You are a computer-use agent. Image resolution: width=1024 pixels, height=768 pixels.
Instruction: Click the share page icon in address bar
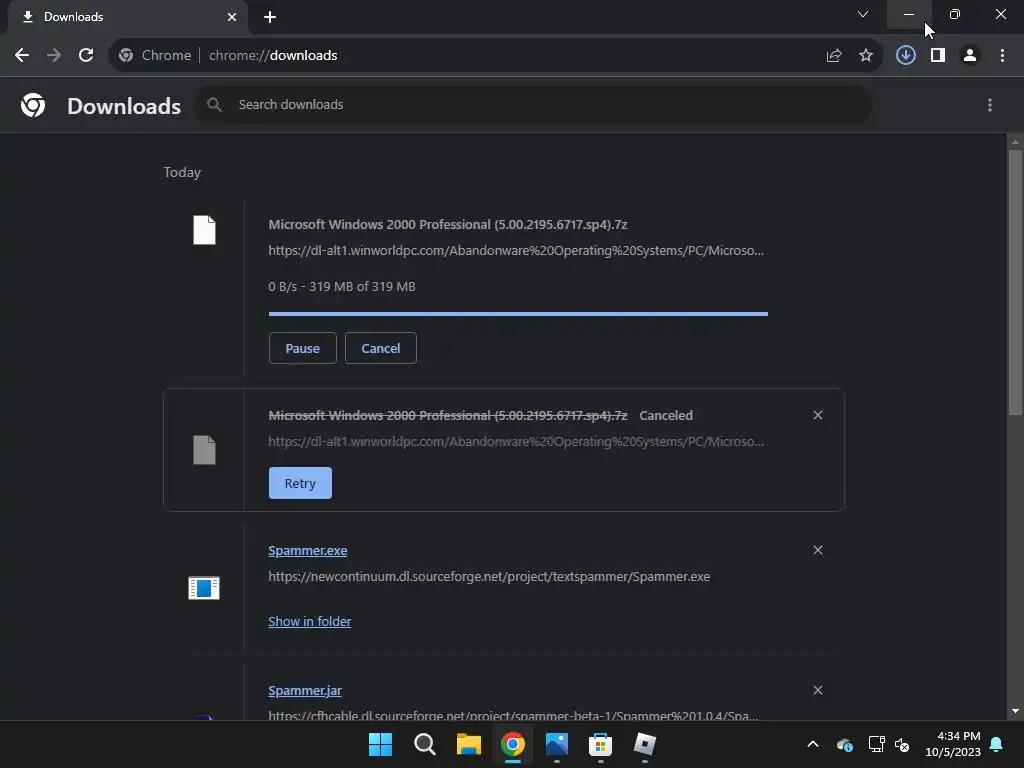click(x=834, y=56)
